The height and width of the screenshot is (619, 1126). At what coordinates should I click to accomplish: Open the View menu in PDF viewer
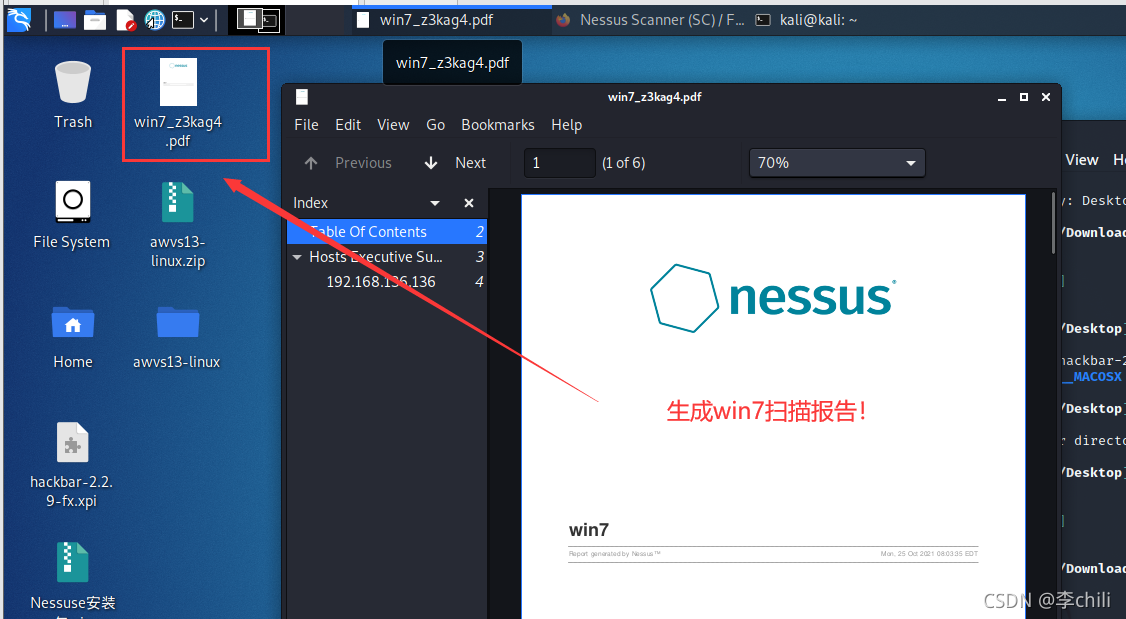[393, 125]
